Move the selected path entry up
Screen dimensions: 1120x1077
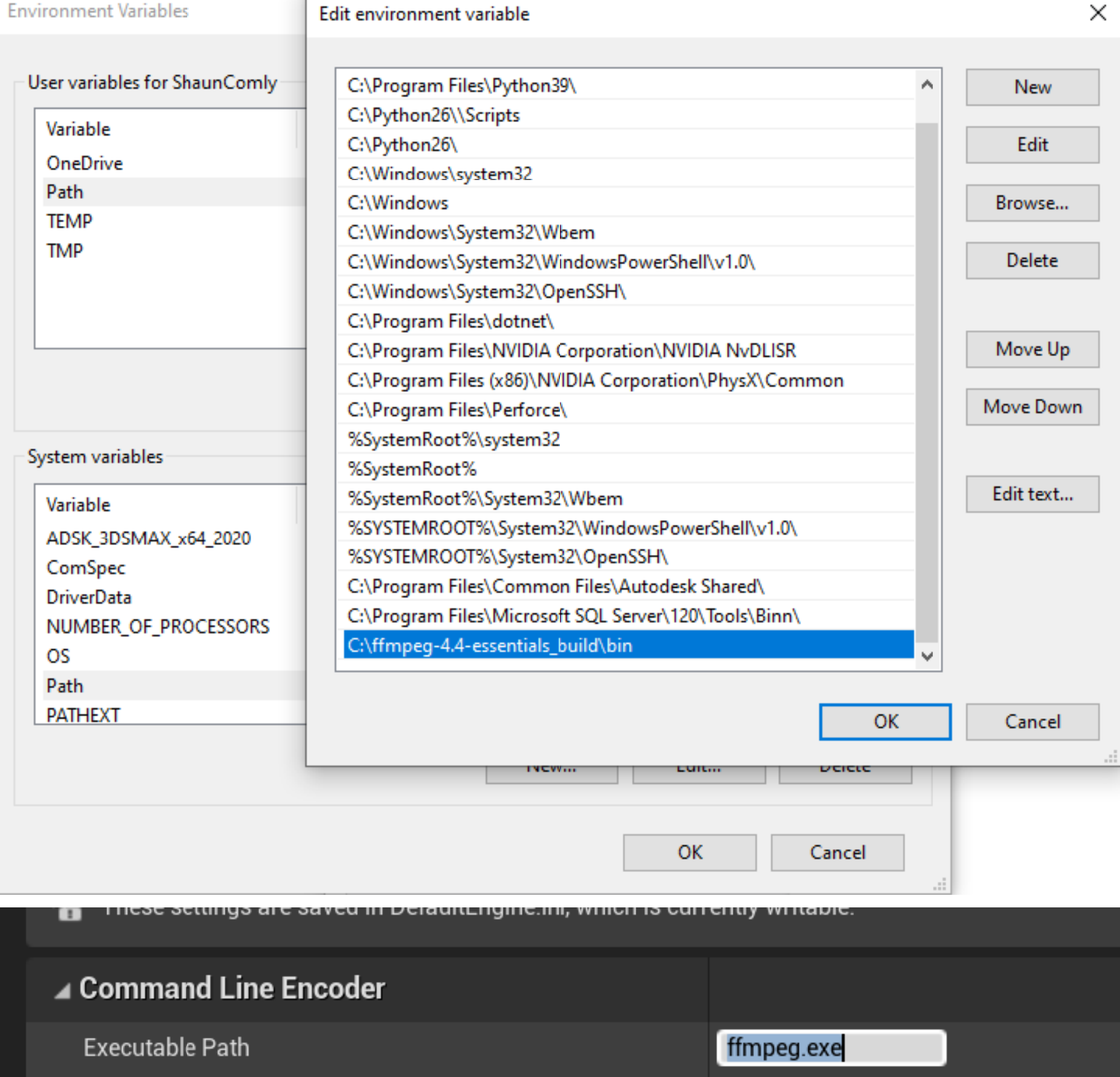click(x=1031, y=349)
